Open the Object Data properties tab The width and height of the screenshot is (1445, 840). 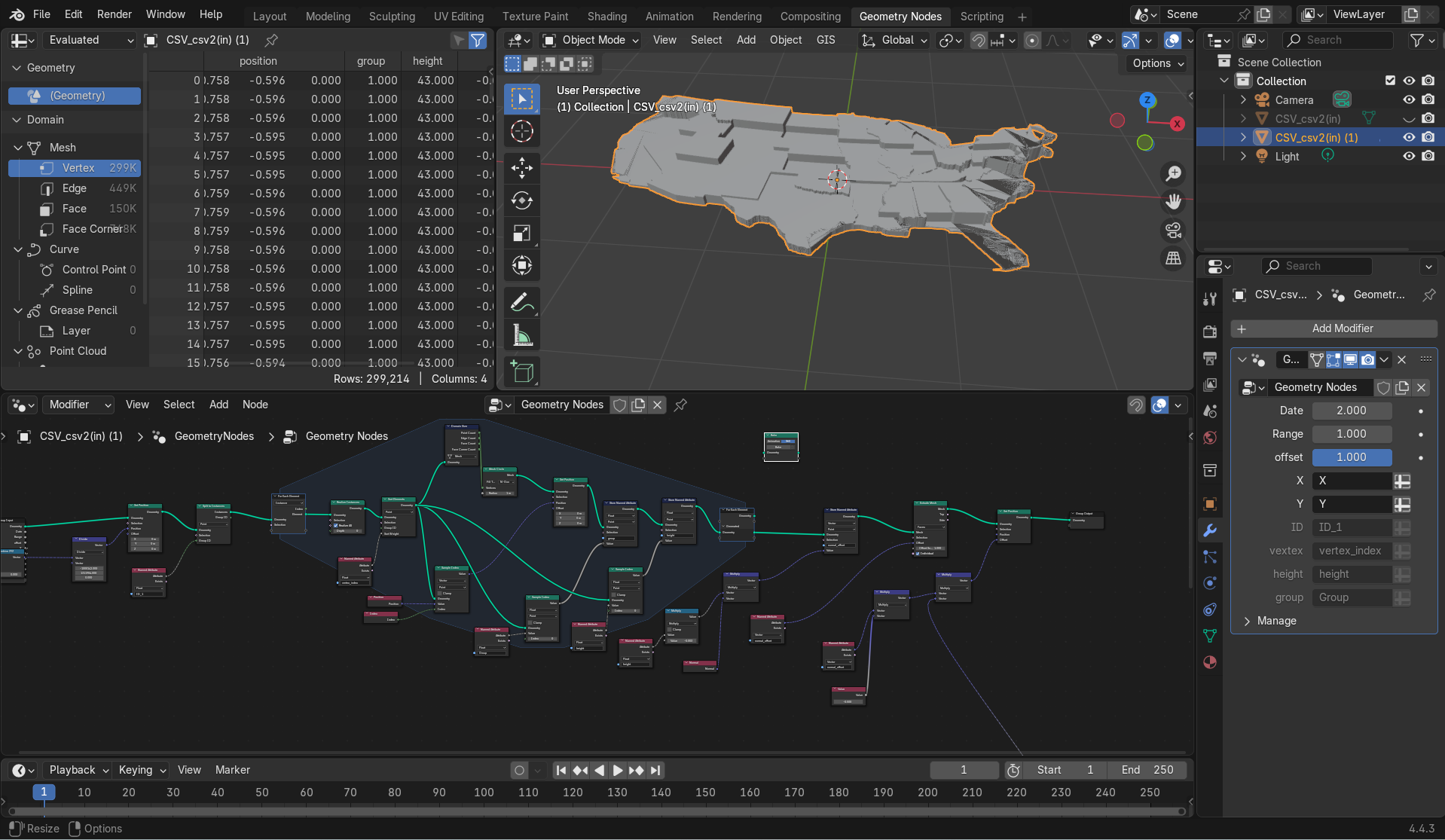[1210, 636]
